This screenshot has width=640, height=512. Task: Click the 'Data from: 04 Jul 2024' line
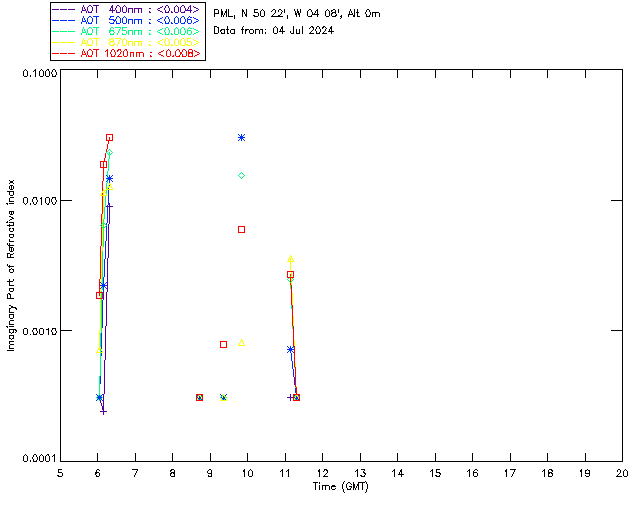[x=273, y=31]
